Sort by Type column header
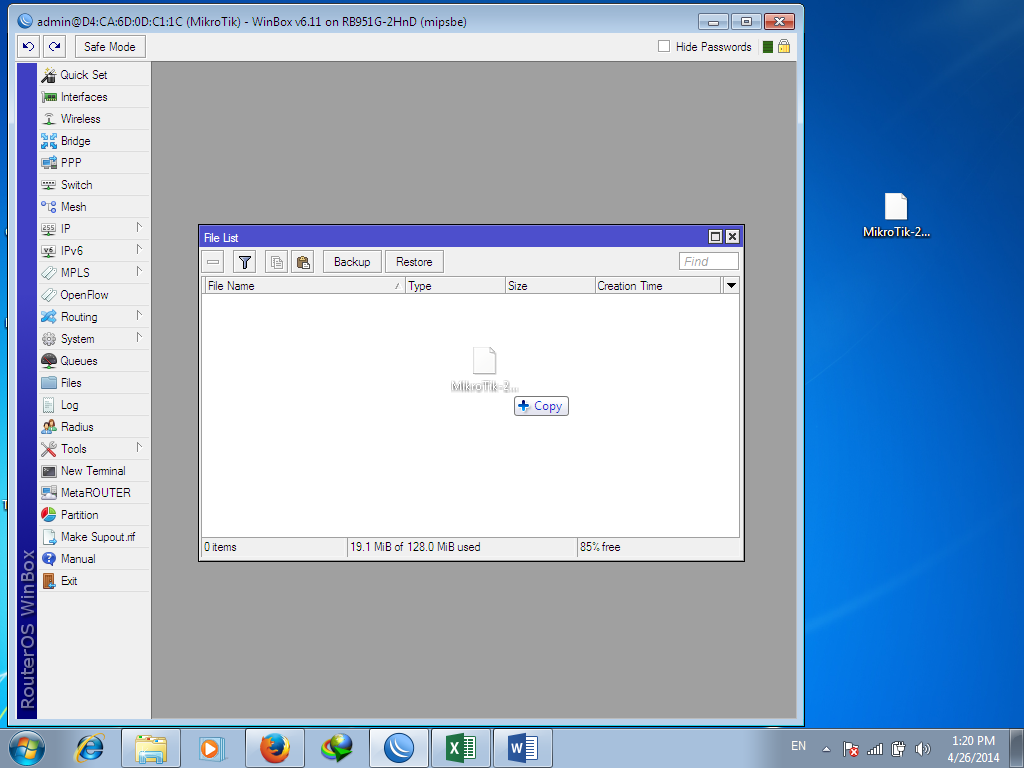 [455, 286]
